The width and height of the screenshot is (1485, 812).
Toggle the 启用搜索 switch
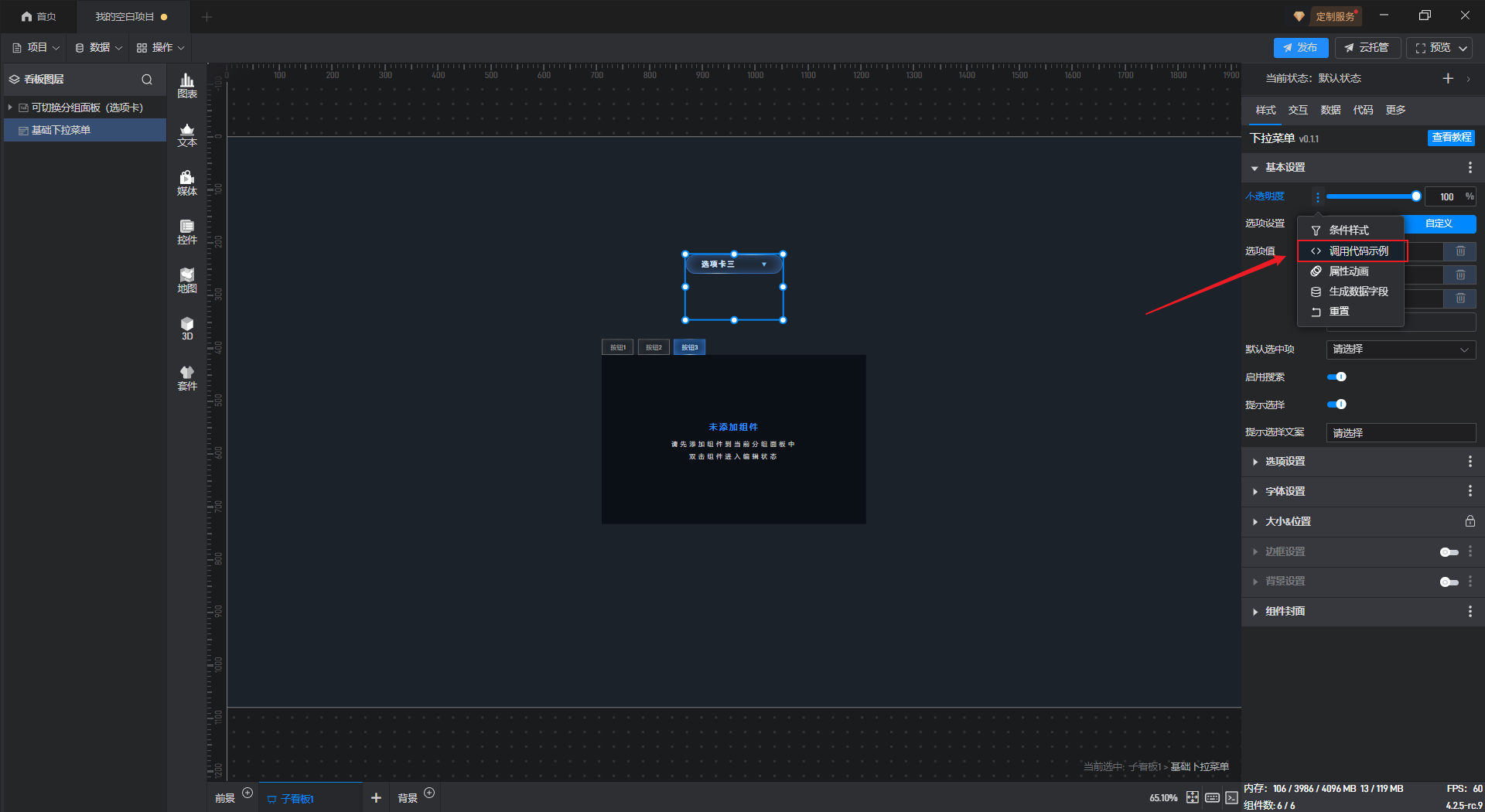(x=1336, y=377)
